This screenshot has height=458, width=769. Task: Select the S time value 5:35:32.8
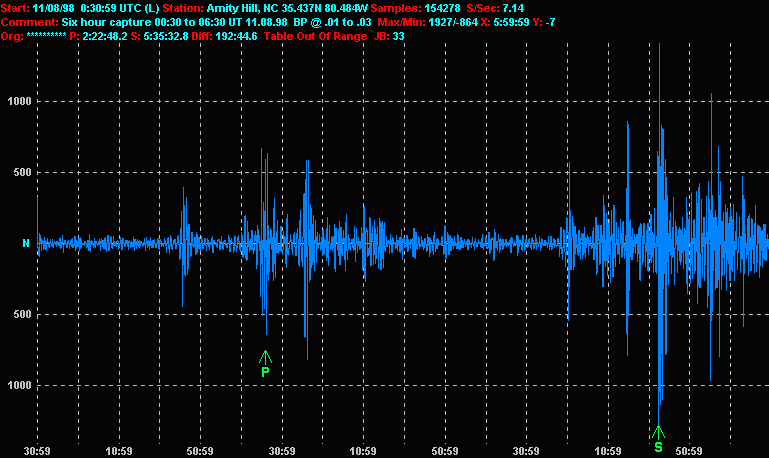pyautogui.click(x=165, y=36)
